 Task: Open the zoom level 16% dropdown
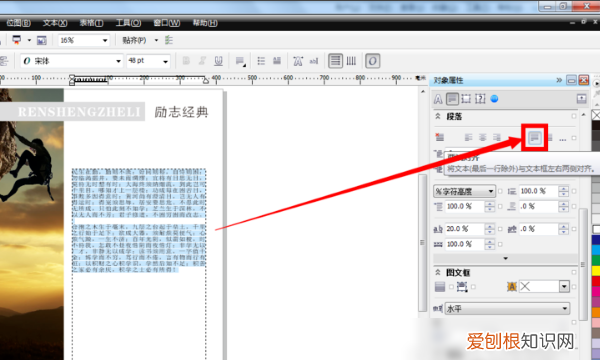[105, 40]
